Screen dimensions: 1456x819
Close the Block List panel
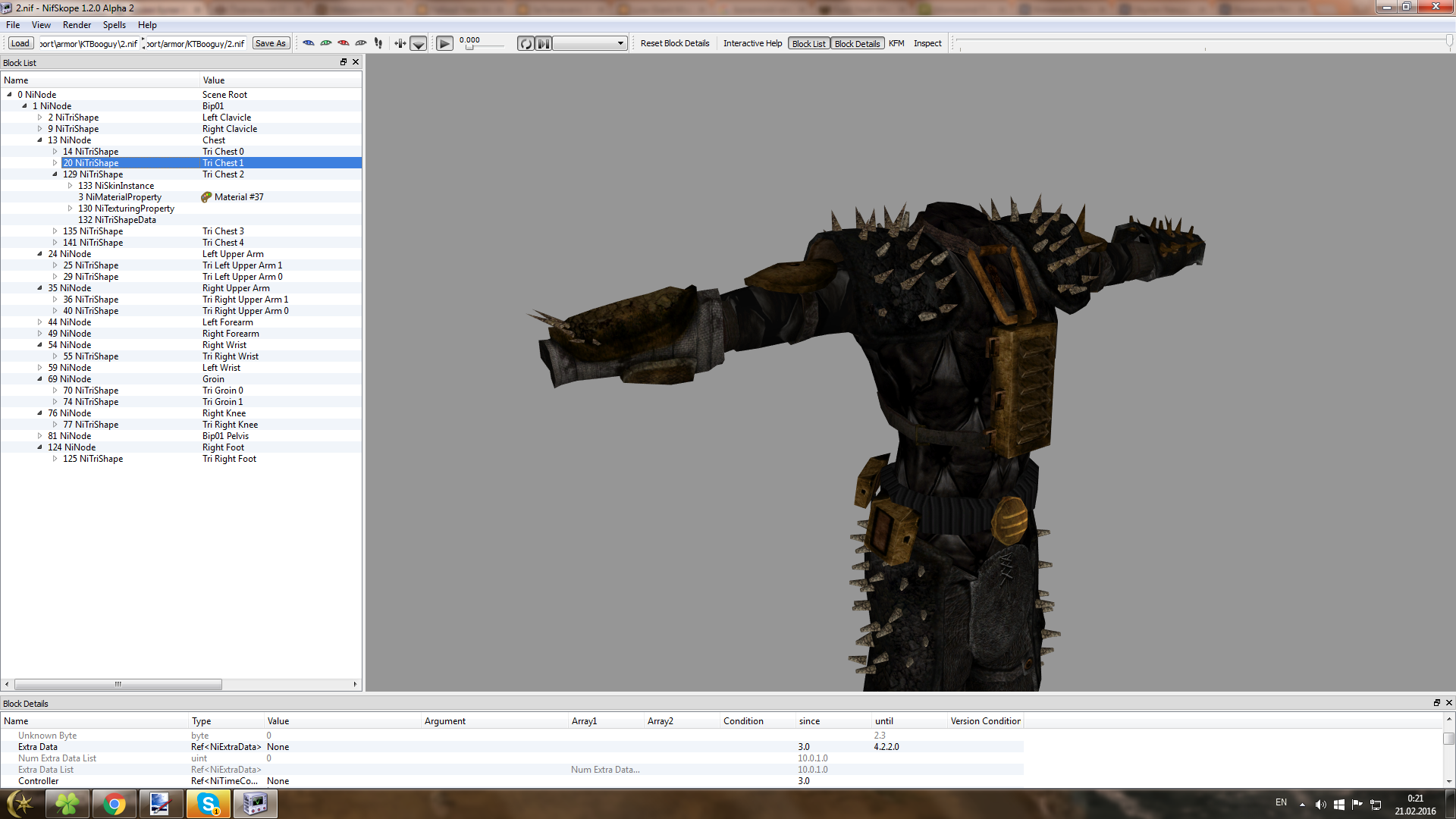356,62
